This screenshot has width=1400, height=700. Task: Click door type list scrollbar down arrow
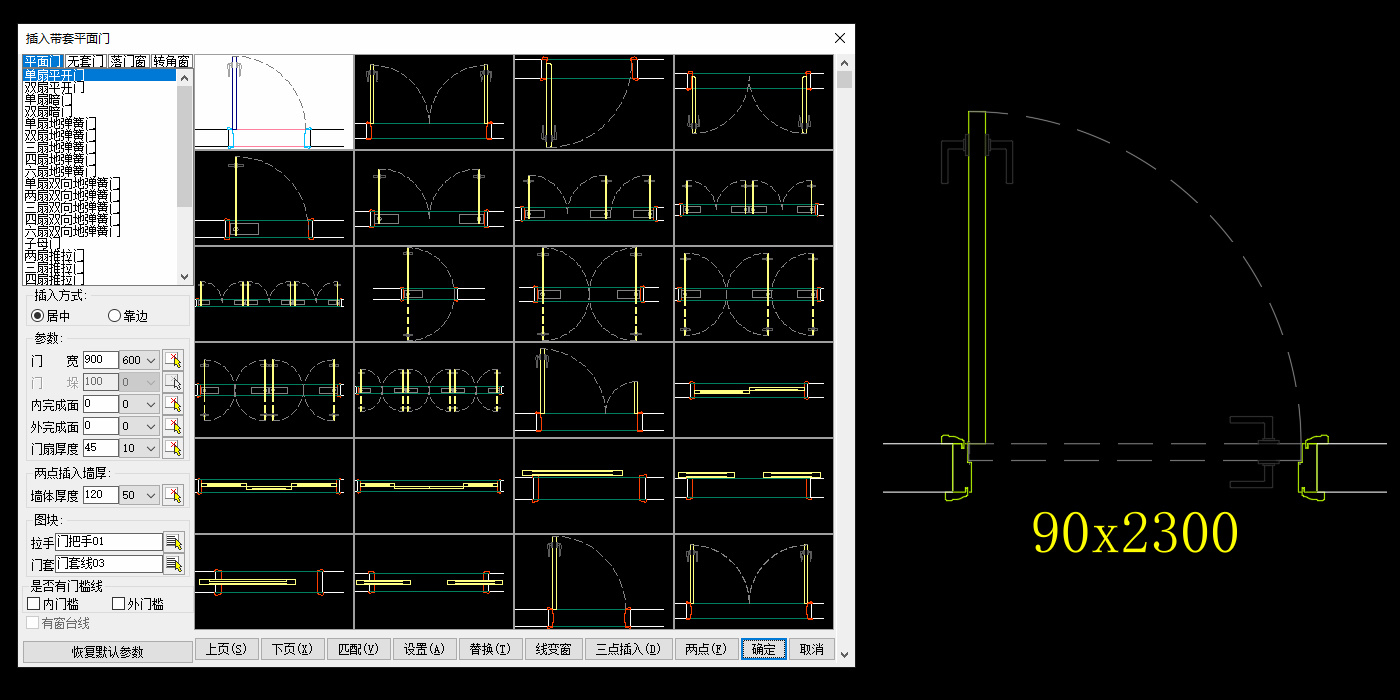coord(184,277)
